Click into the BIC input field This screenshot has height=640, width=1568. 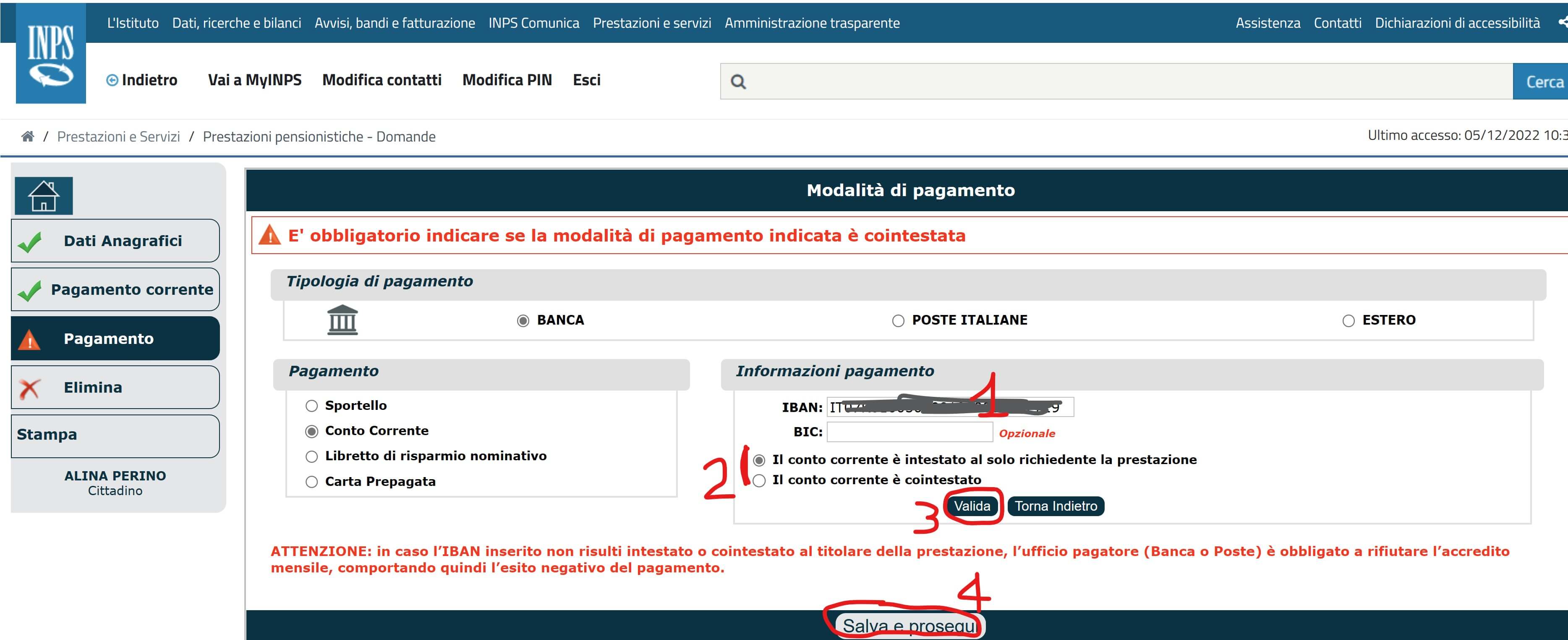pos(909,433)
